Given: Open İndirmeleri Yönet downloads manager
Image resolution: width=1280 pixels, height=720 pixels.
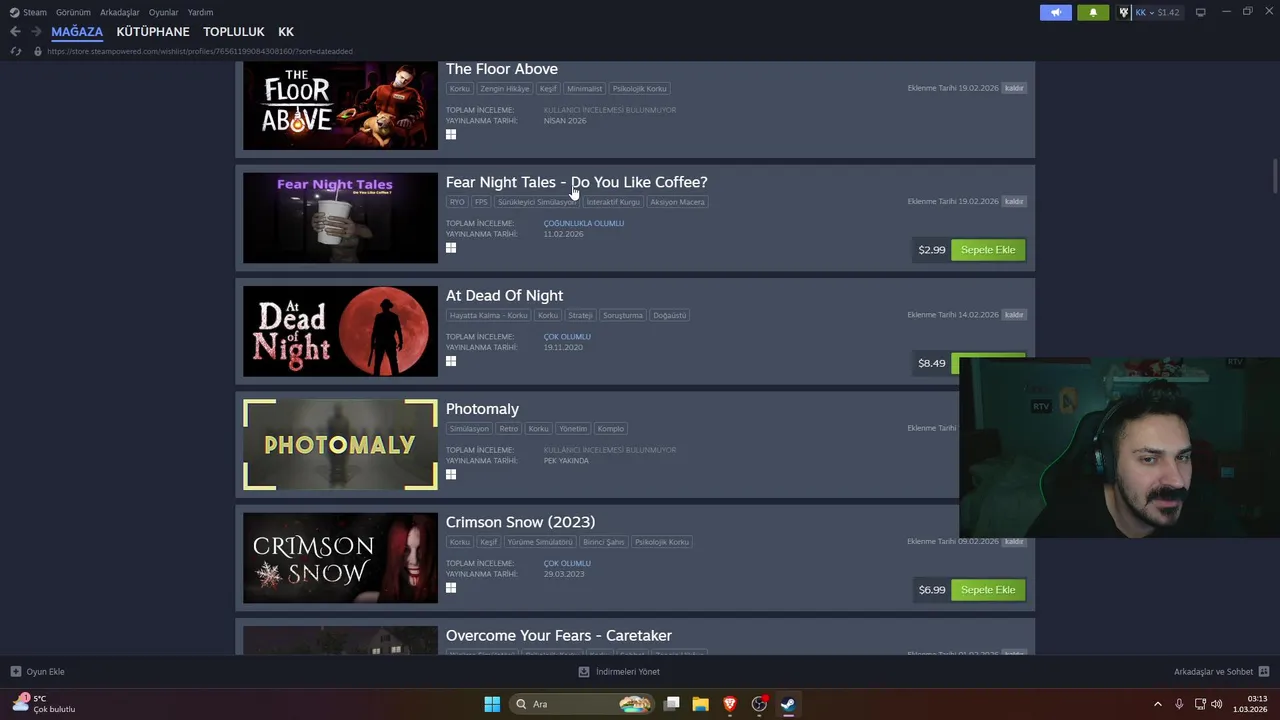Looking at the screenshot, I should click(x=619, y=672).
